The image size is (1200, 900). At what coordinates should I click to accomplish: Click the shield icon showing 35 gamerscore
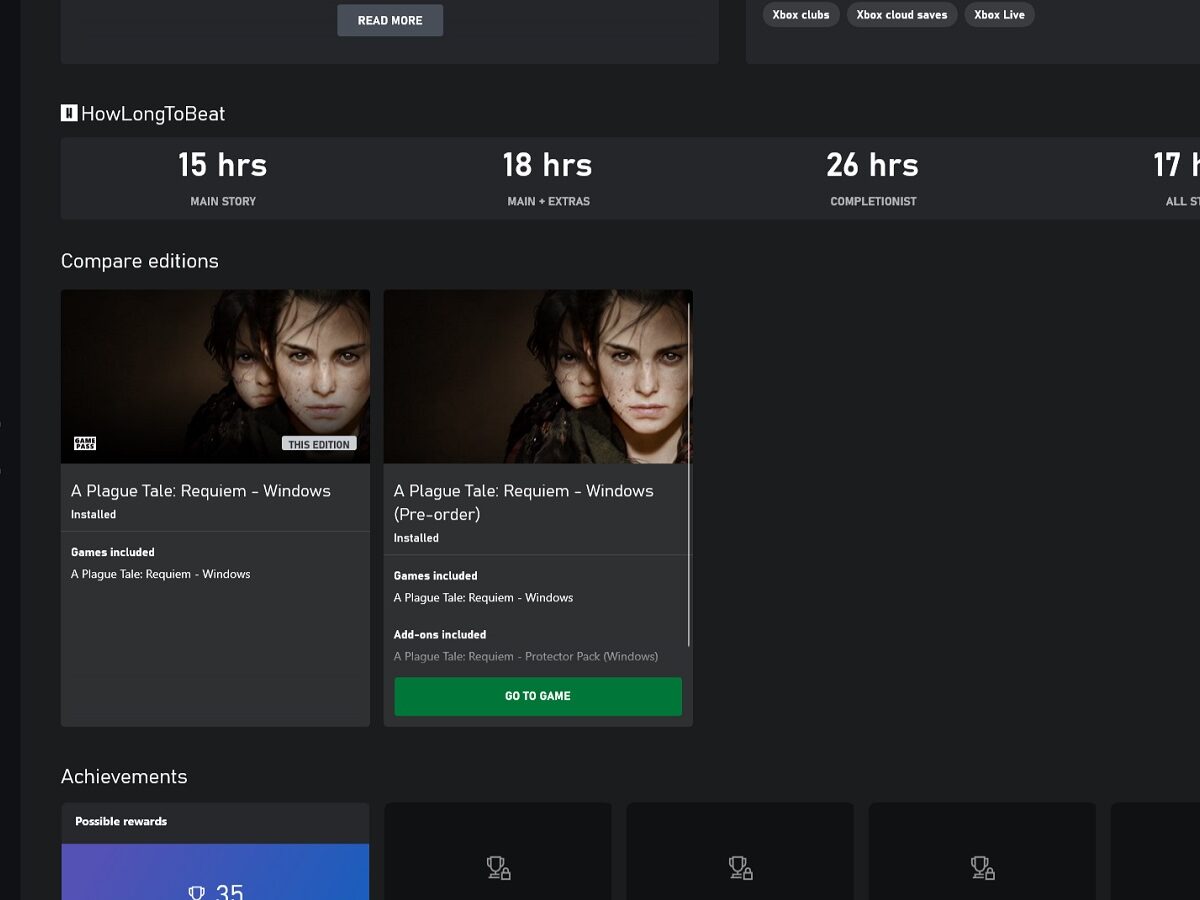[x=197, y=891]
